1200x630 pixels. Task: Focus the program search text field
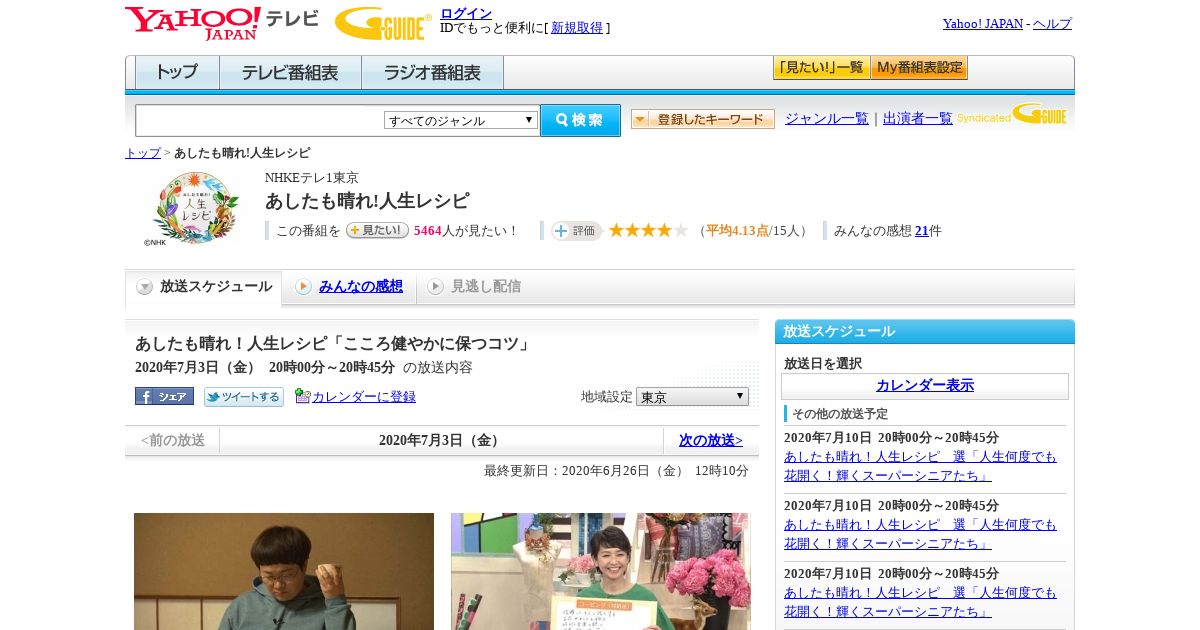tap(259, 120)
